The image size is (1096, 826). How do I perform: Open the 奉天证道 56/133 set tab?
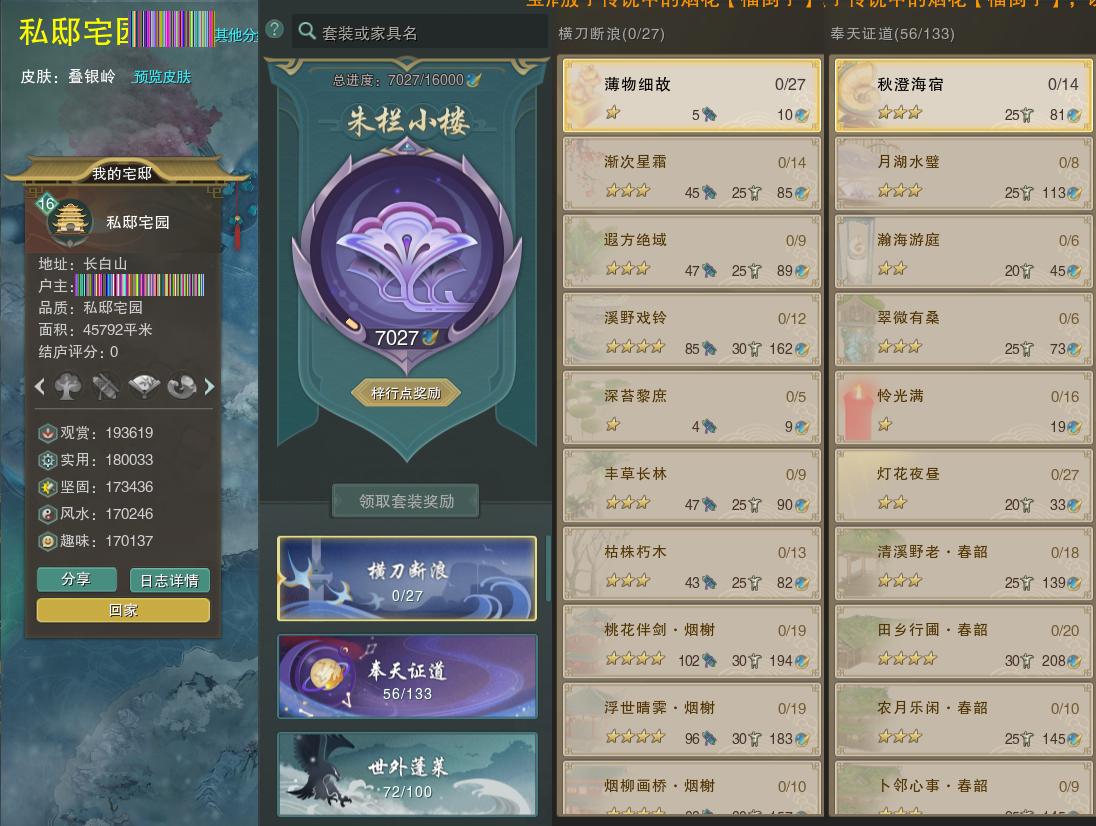[x=408, y=676]
